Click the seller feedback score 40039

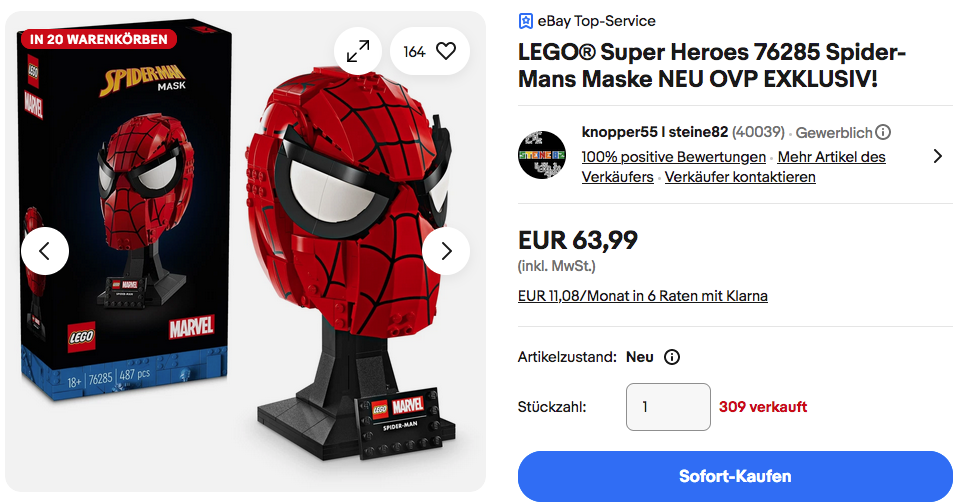[x=758, y=132]
